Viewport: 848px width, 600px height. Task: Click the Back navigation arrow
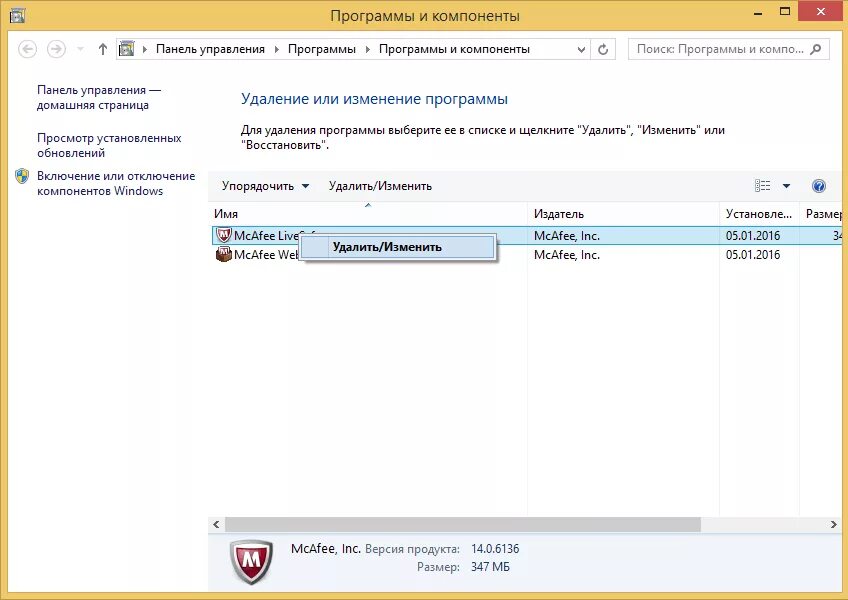click(x=28, y=49)
